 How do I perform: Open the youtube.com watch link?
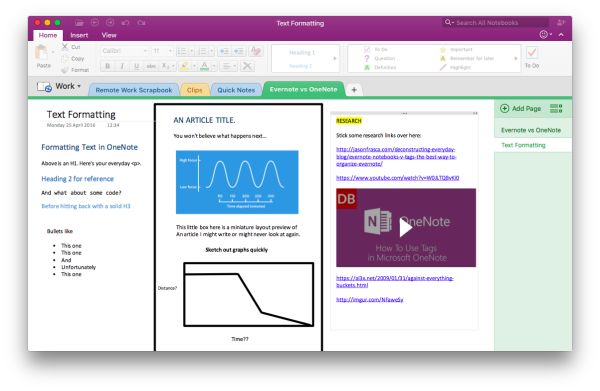(398, 178)
